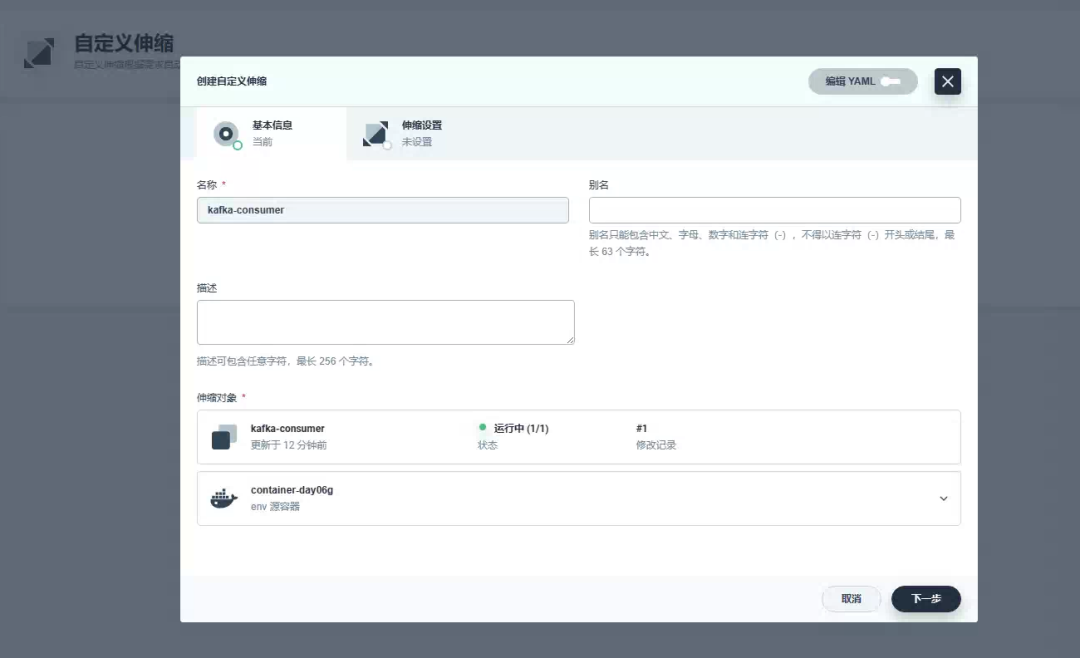Click the container-day06g container name
The width and height of the screenshot is (1080, 658).
pyautogui.click(x=291, y=490)
